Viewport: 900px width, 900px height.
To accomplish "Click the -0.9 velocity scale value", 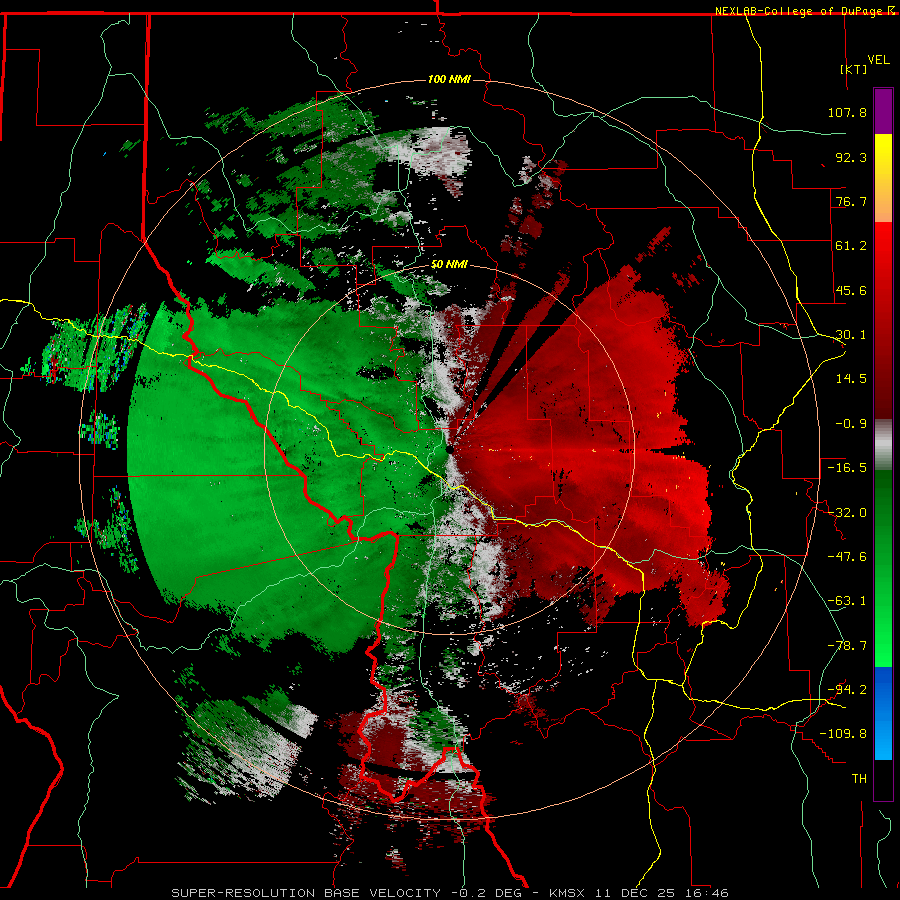I will coord(851,424).
